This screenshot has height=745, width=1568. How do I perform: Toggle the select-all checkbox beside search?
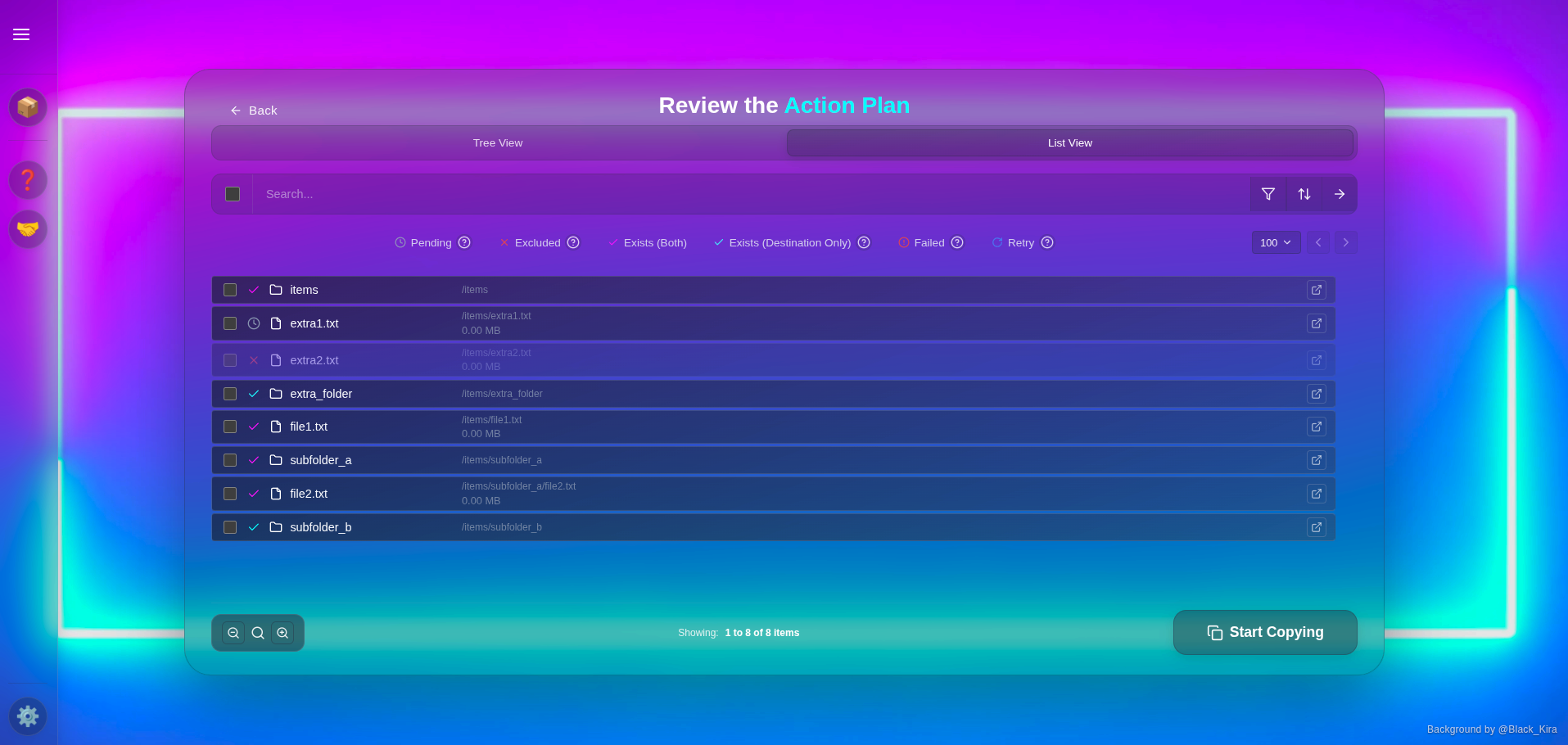tap(232, 194)
